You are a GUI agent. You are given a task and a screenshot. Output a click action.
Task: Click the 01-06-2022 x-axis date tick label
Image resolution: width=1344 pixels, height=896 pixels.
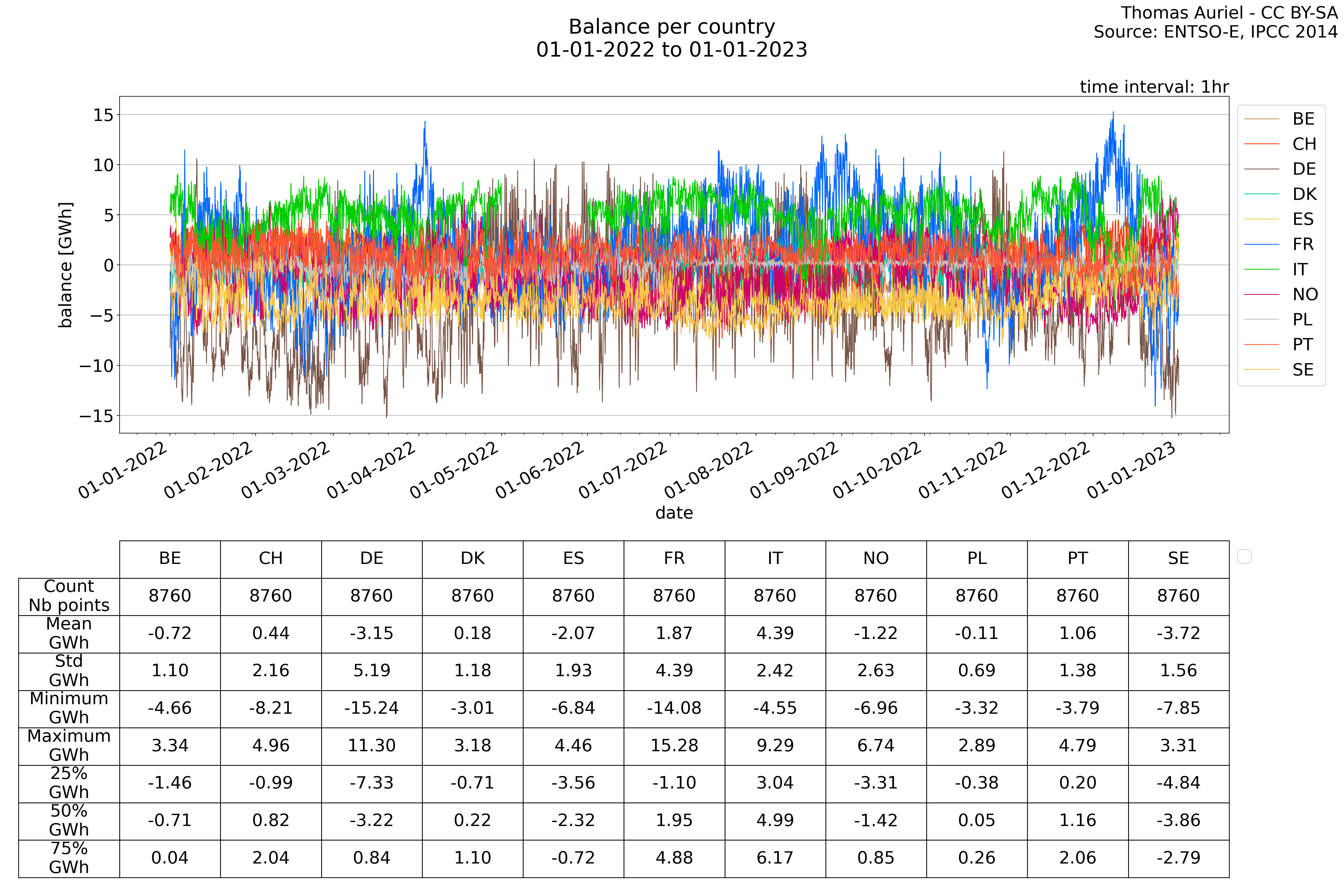point(540,471)
